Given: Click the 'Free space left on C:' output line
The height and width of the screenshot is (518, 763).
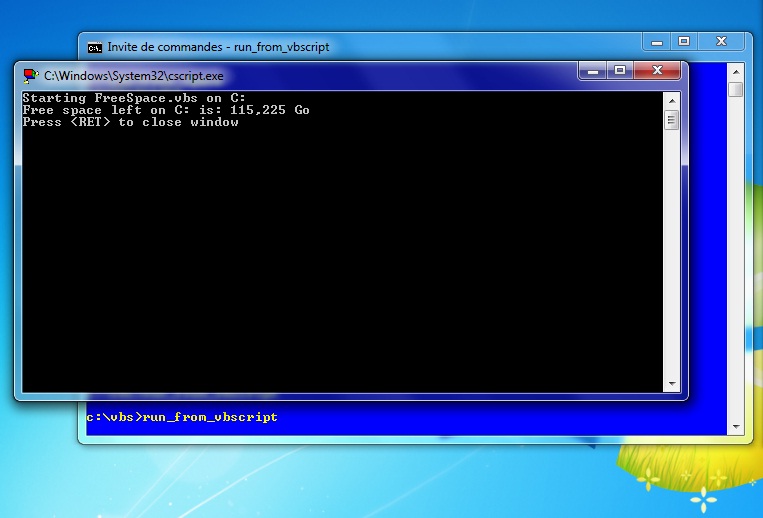Looking at the screenshot, I should coord(165,110).
